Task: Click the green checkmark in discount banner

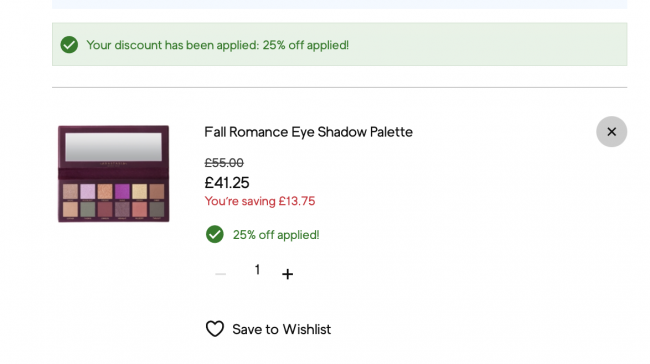Action: (69, 44)
